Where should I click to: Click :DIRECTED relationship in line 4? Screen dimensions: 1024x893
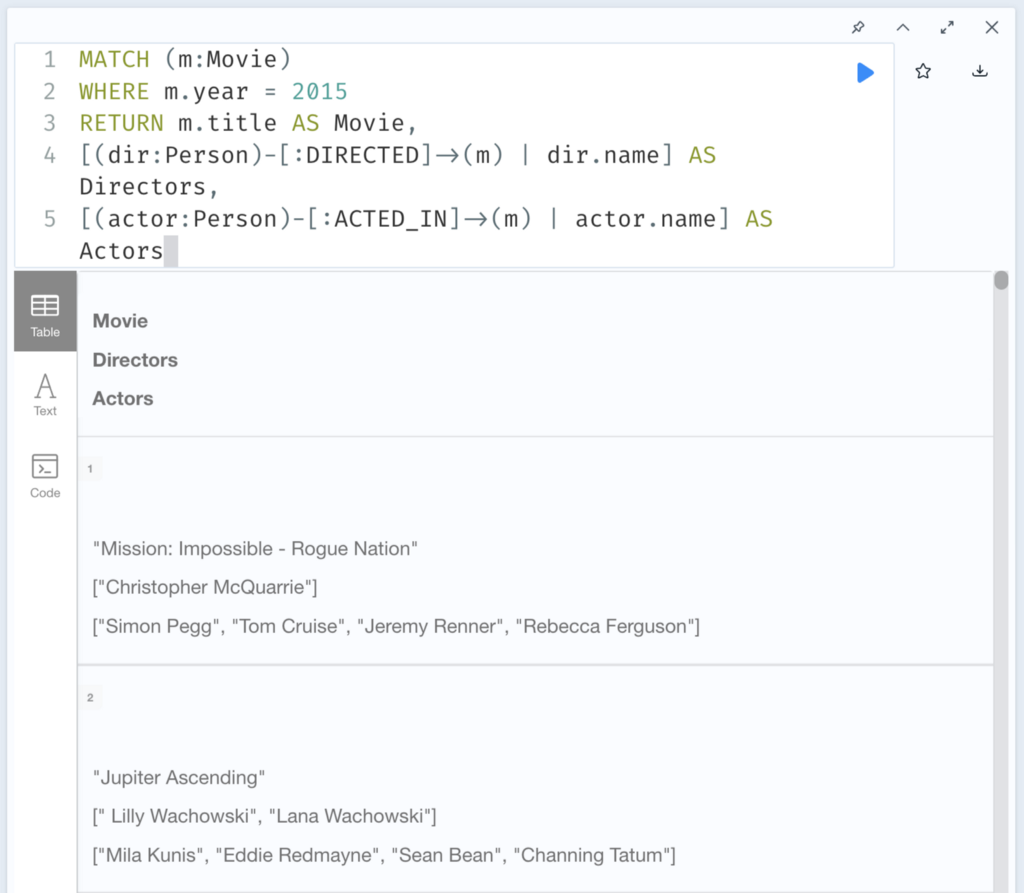pyautogui.click(x=356, y=155)
